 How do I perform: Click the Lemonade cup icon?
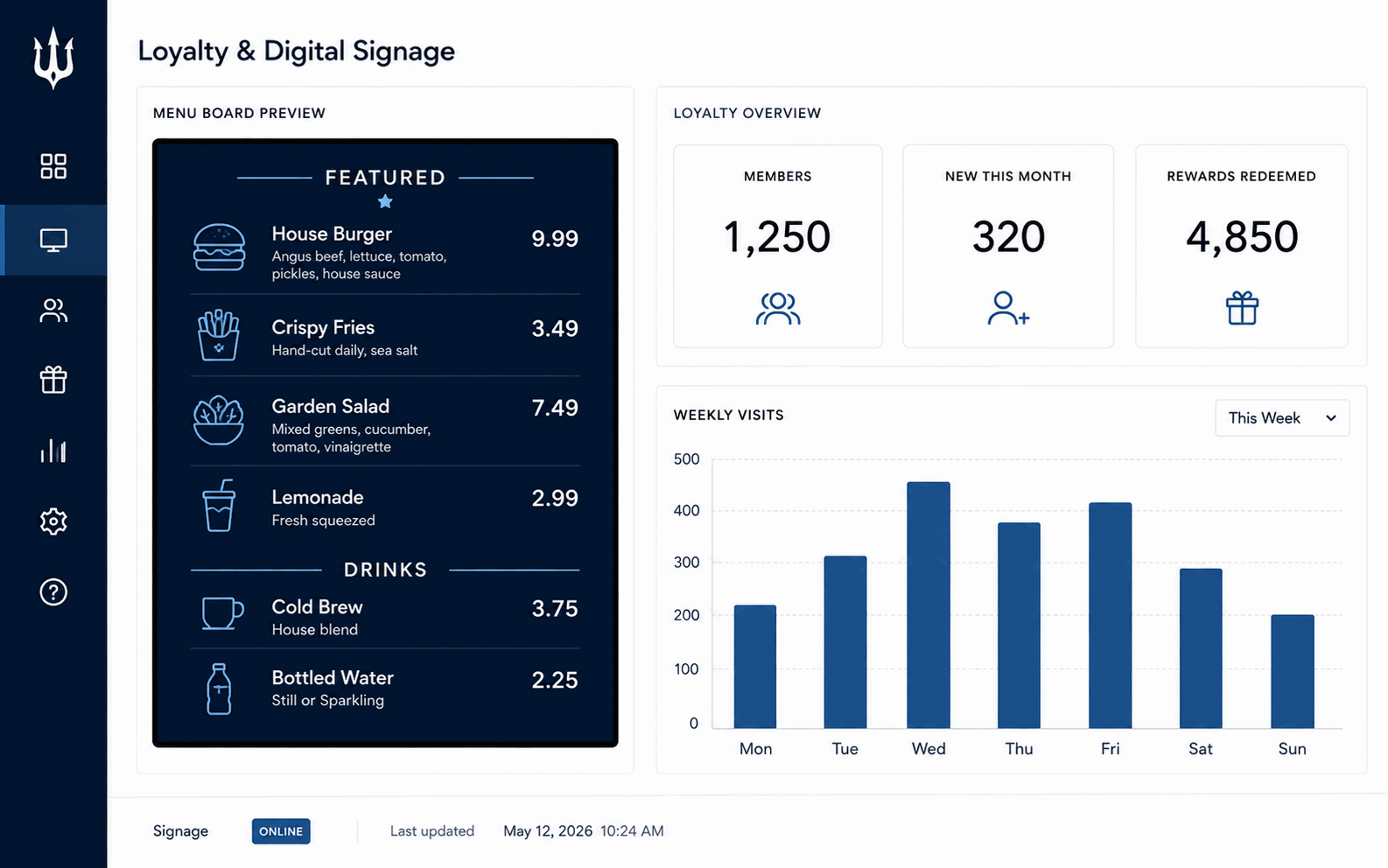point(219,505)
